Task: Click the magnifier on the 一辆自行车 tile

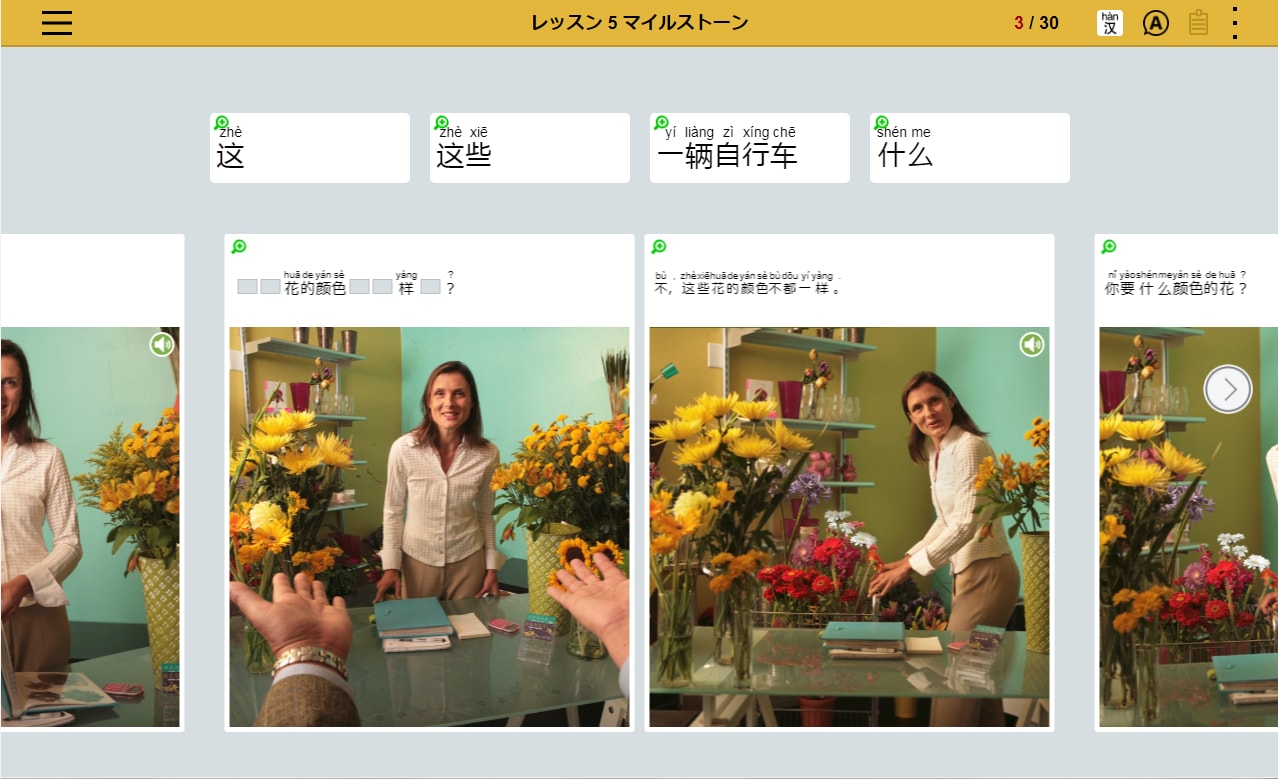Action: click(x=661, y=121)
